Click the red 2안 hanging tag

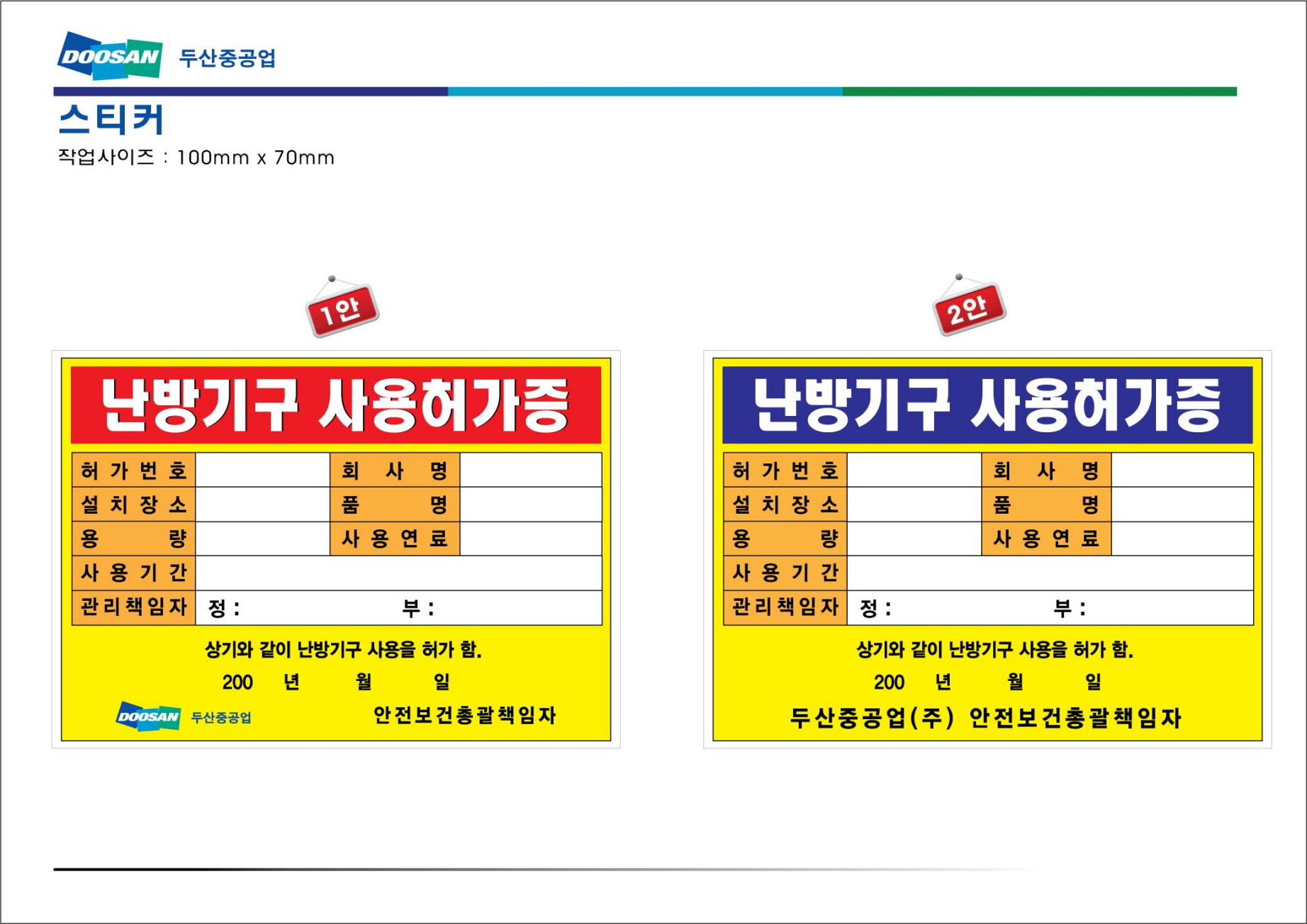point(969,309)
